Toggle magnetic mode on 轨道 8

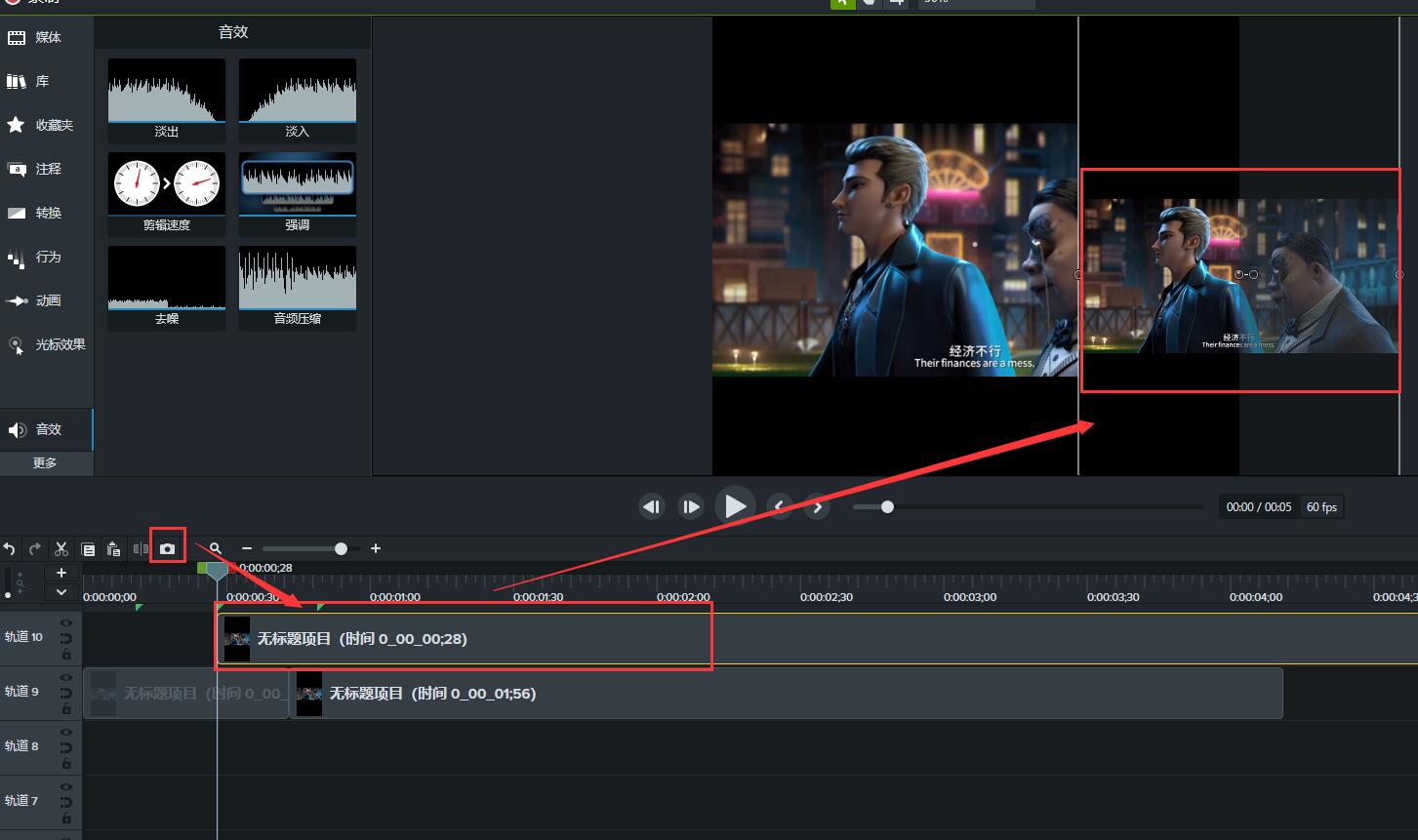click(66, 747)
